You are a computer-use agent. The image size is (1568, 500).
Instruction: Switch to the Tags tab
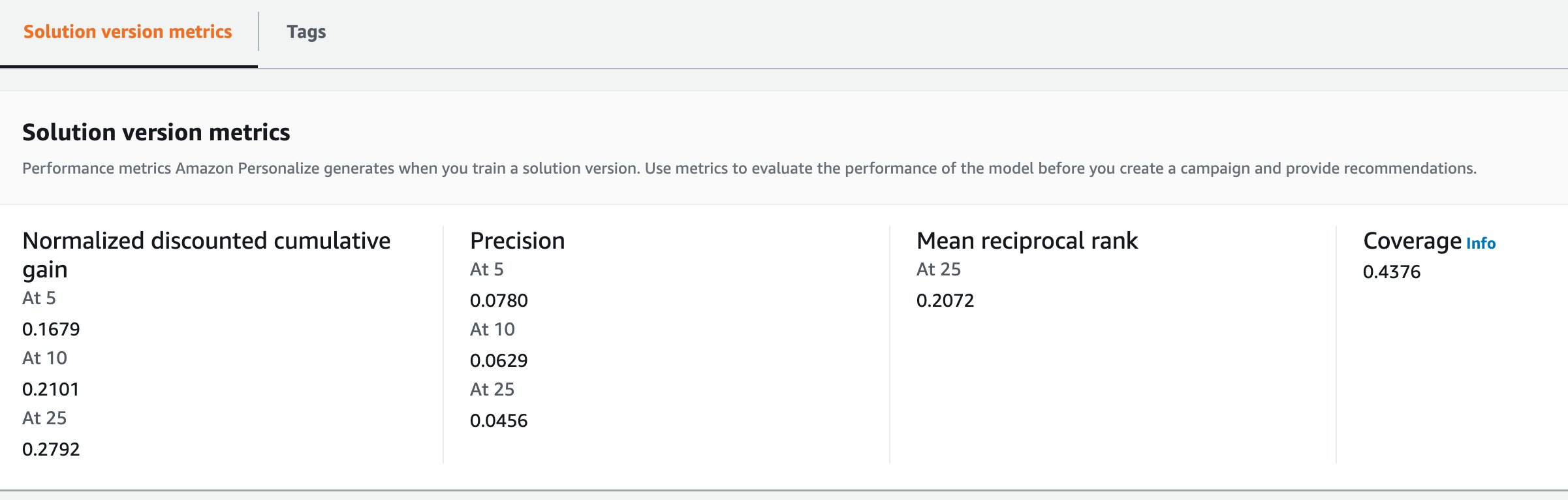(306, 32)
